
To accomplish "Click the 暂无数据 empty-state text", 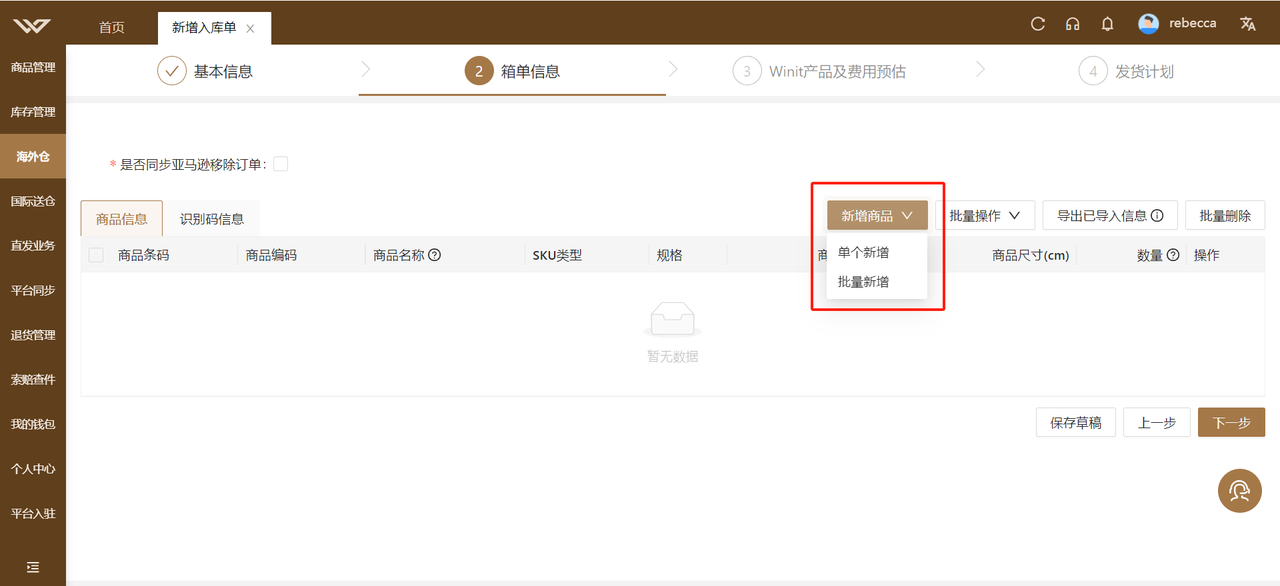I will point(672,356).
